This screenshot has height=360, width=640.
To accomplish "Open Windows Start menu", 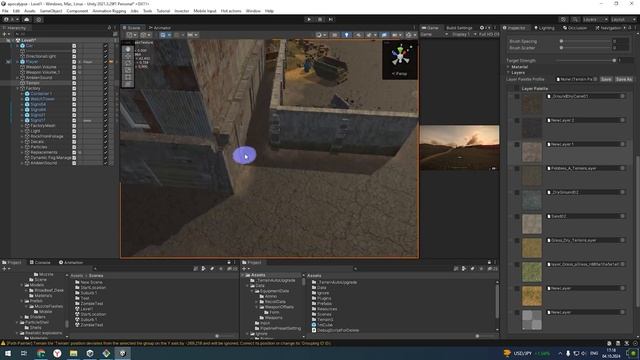I will point(8,353).
